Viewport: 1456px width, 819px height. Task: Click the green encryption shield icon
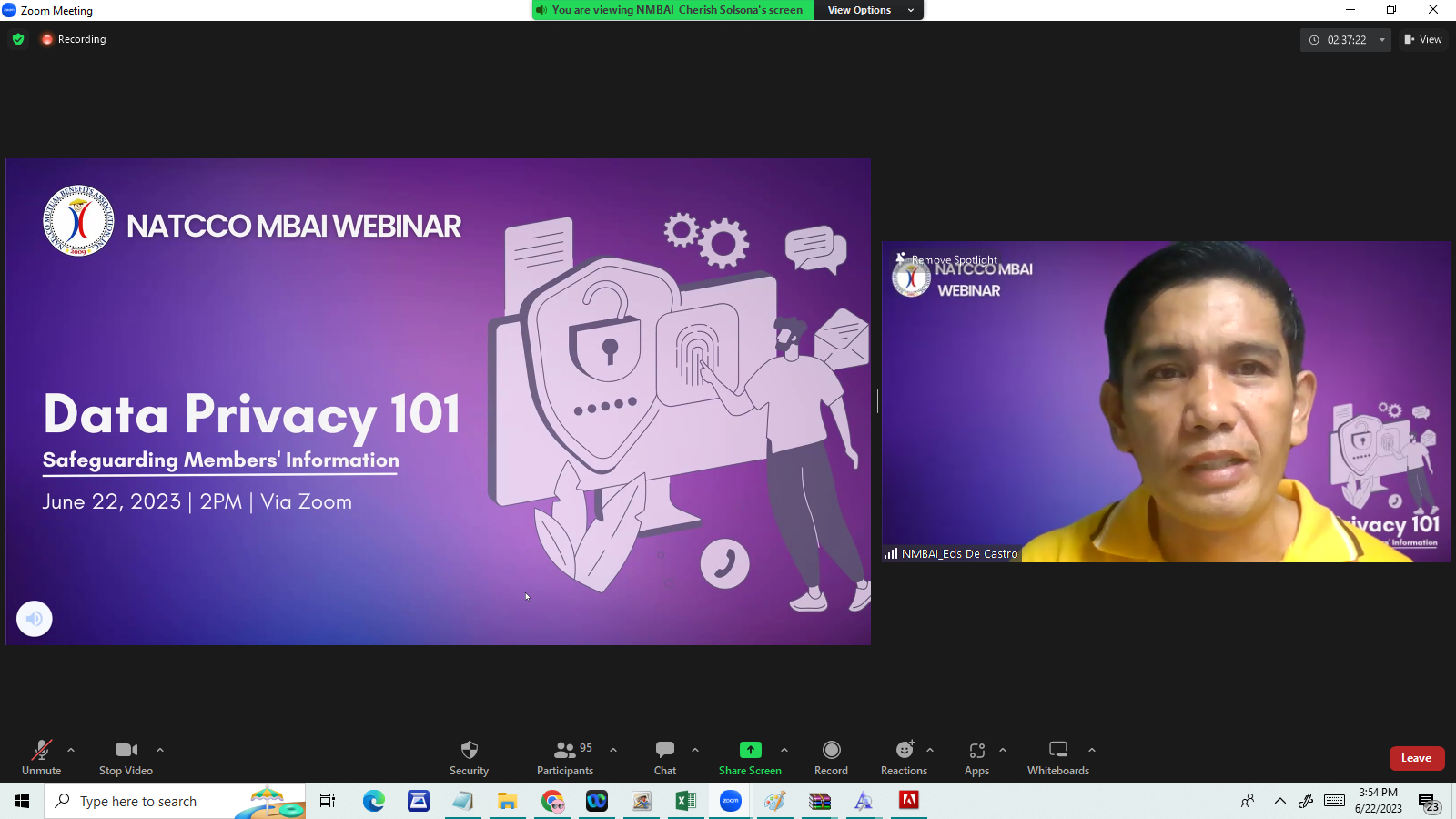tap(18, 39)
